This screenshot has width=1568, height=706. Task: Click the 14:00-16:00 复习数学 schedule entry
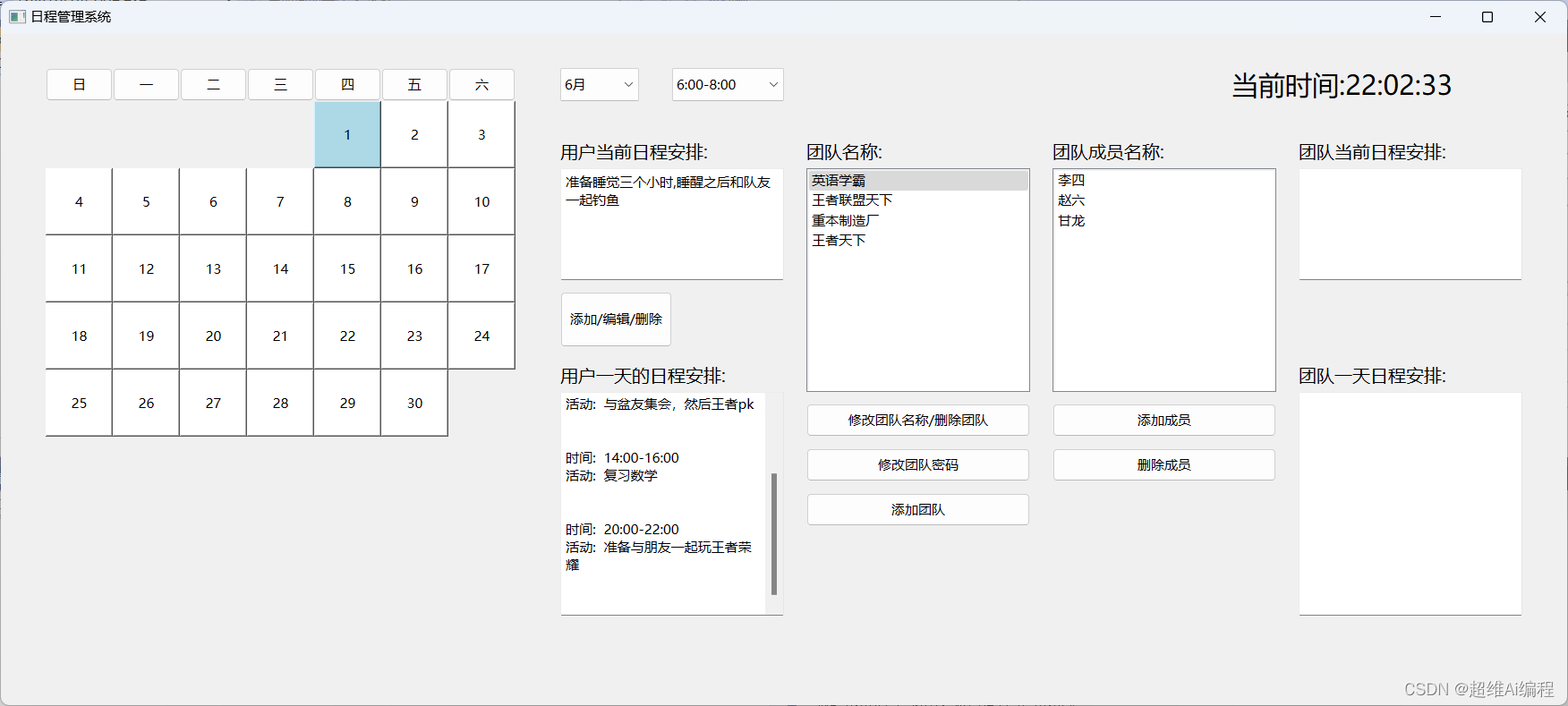622,467
